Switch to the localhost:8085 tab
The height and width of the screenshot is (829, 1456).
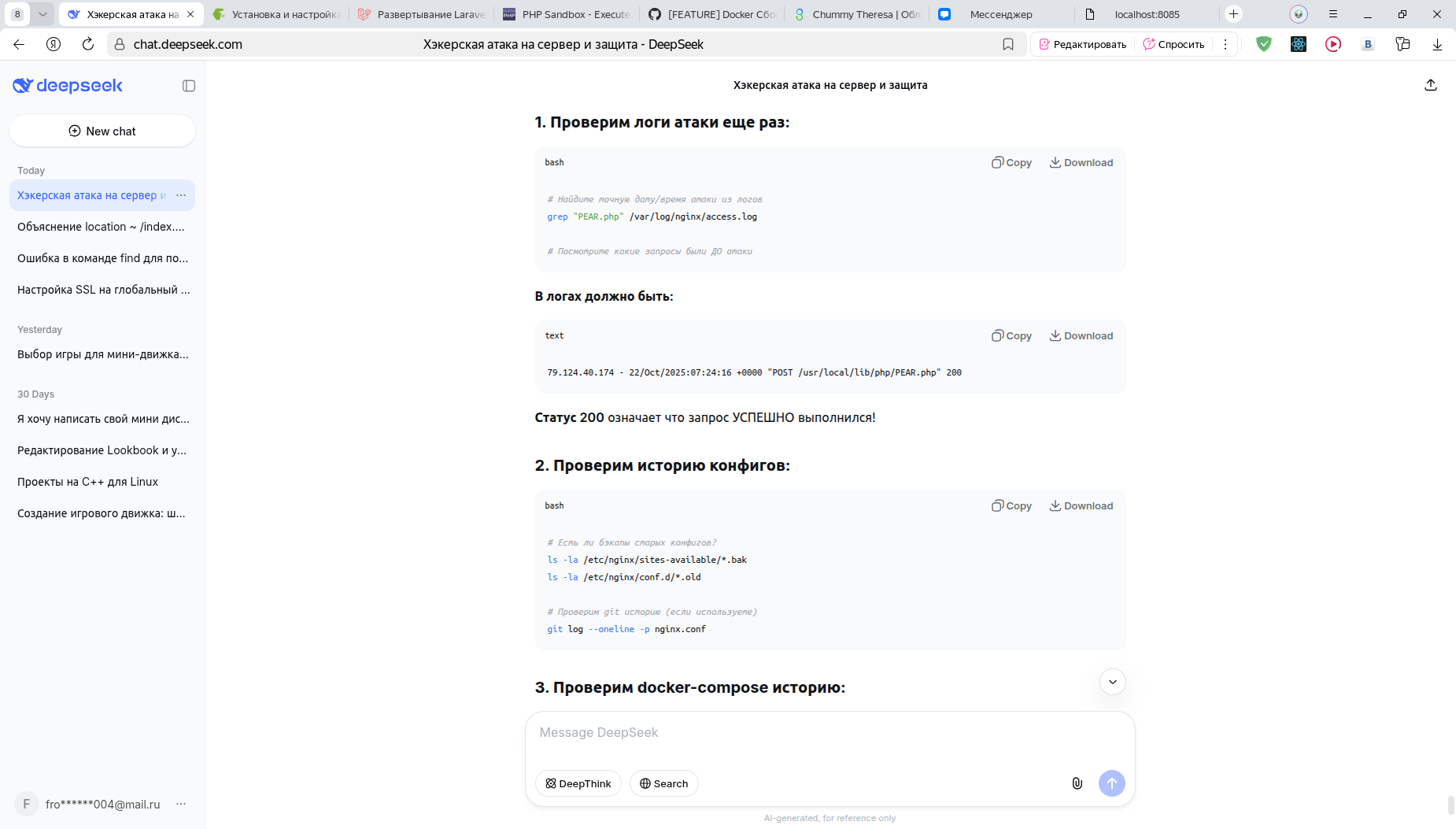pyautogui.click(x=1146, y=14)
